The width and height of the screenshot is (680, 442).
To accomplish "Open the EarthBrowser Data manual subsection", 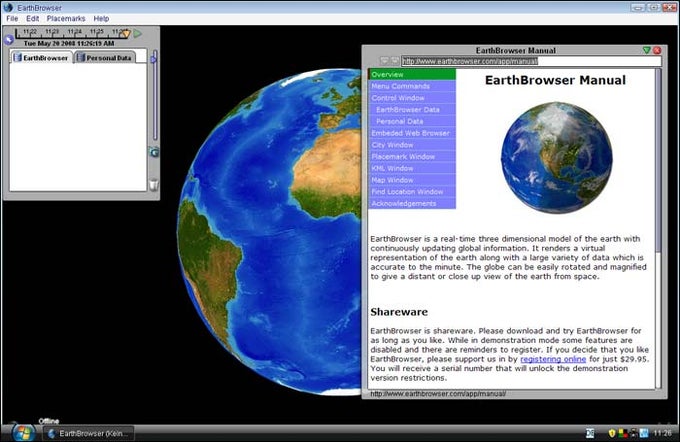I will [412, 110].
